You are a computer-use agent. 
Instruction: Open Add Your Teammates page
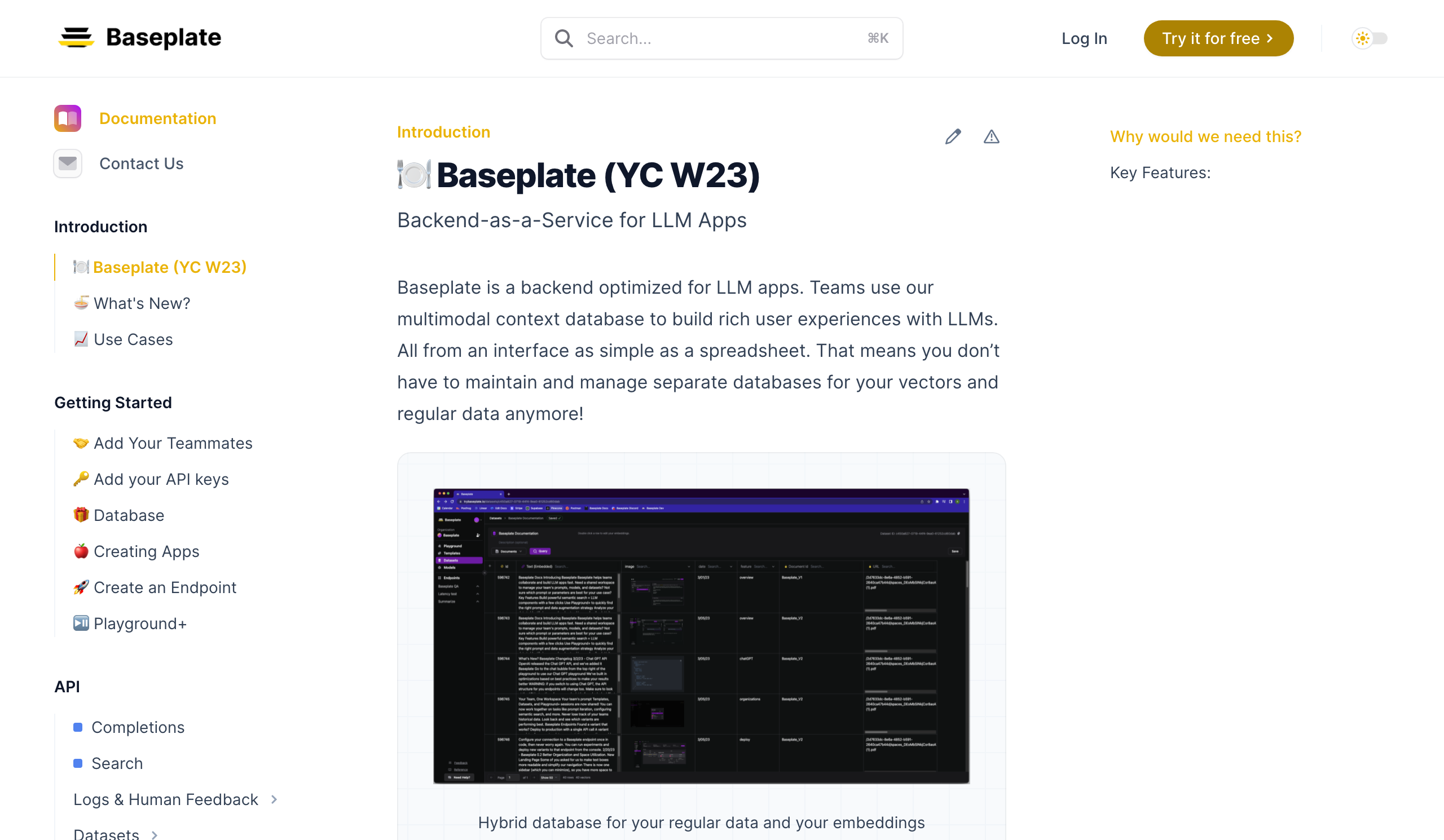pyautogui.click(x=162, y=443)
